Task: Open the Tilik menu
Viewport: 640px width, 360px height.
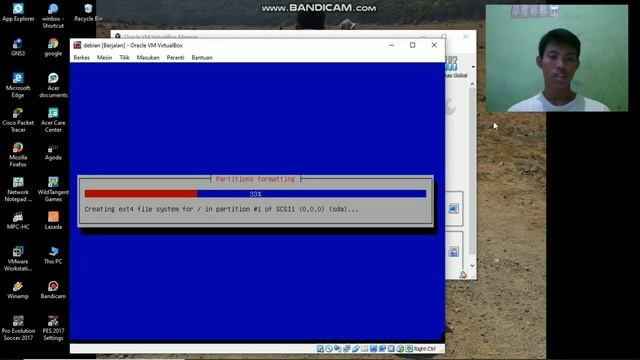Action: [x=124, y=58]
